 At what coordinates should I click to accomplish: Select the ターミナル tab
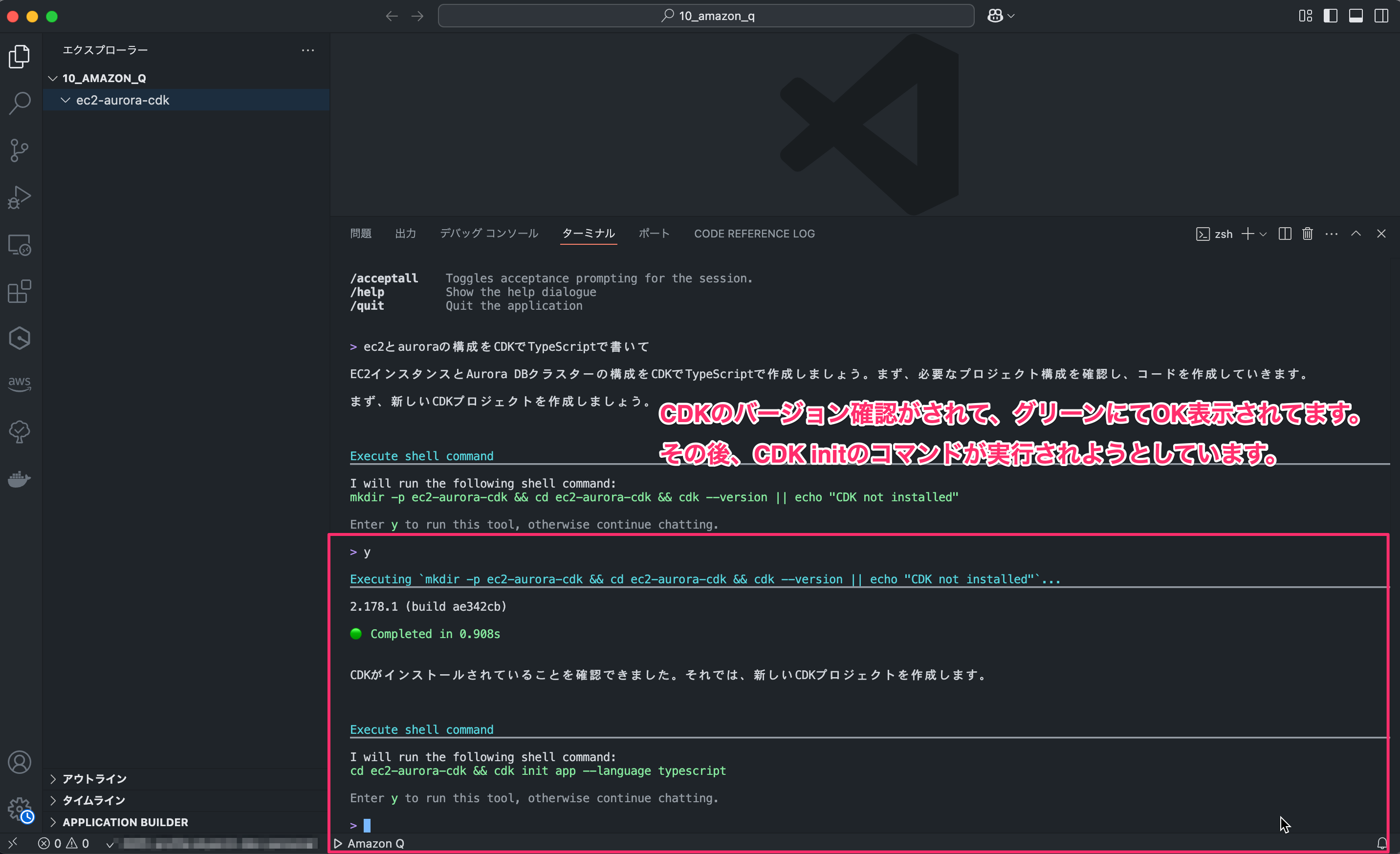pos(589,234)
